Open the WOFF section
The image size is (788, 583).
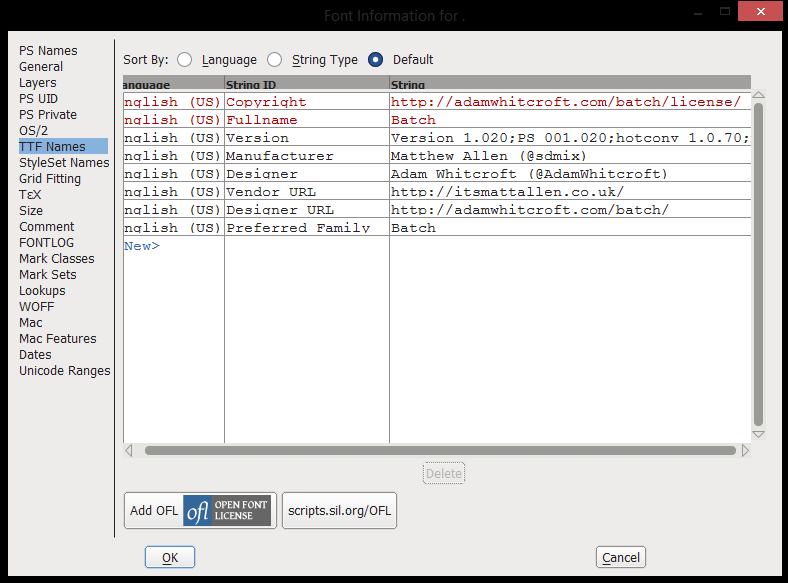(x=37, y=307)
